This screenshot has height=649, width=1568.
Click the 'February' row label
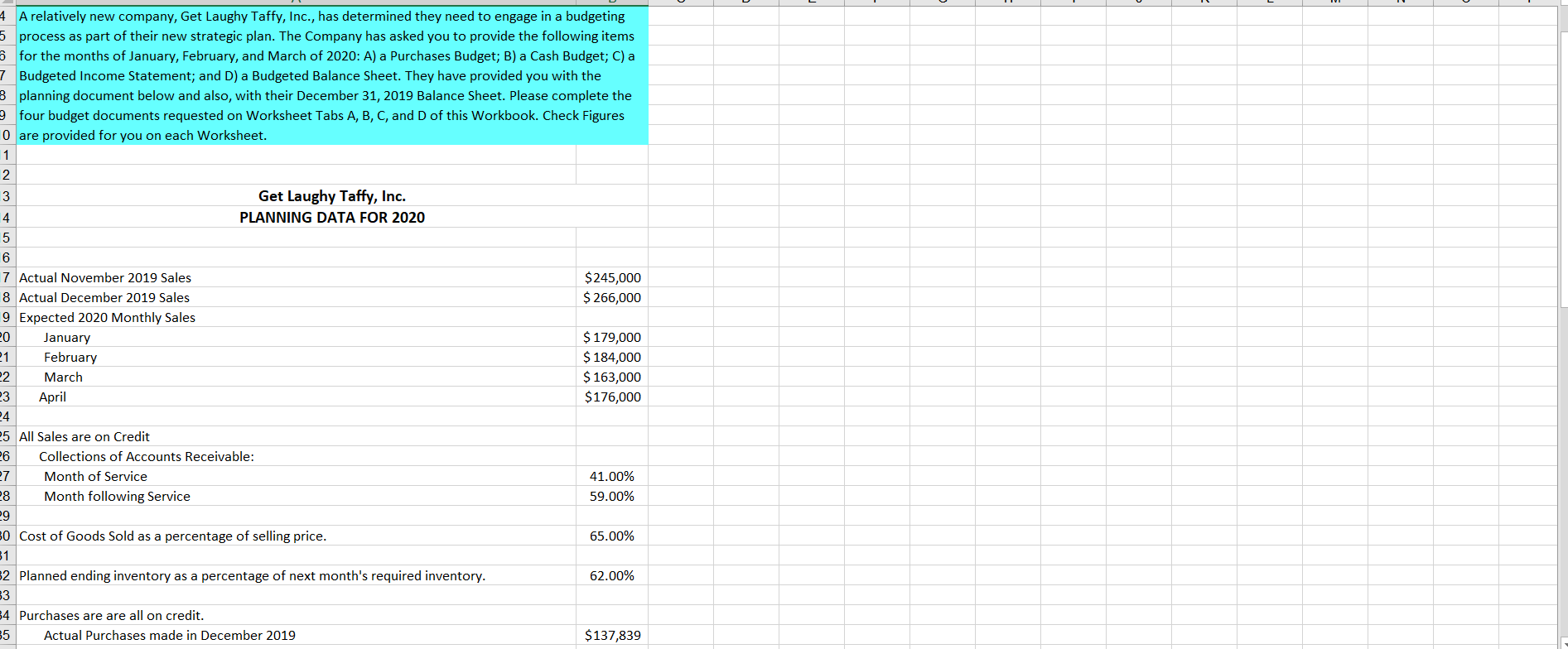click(x=70, y=357)
